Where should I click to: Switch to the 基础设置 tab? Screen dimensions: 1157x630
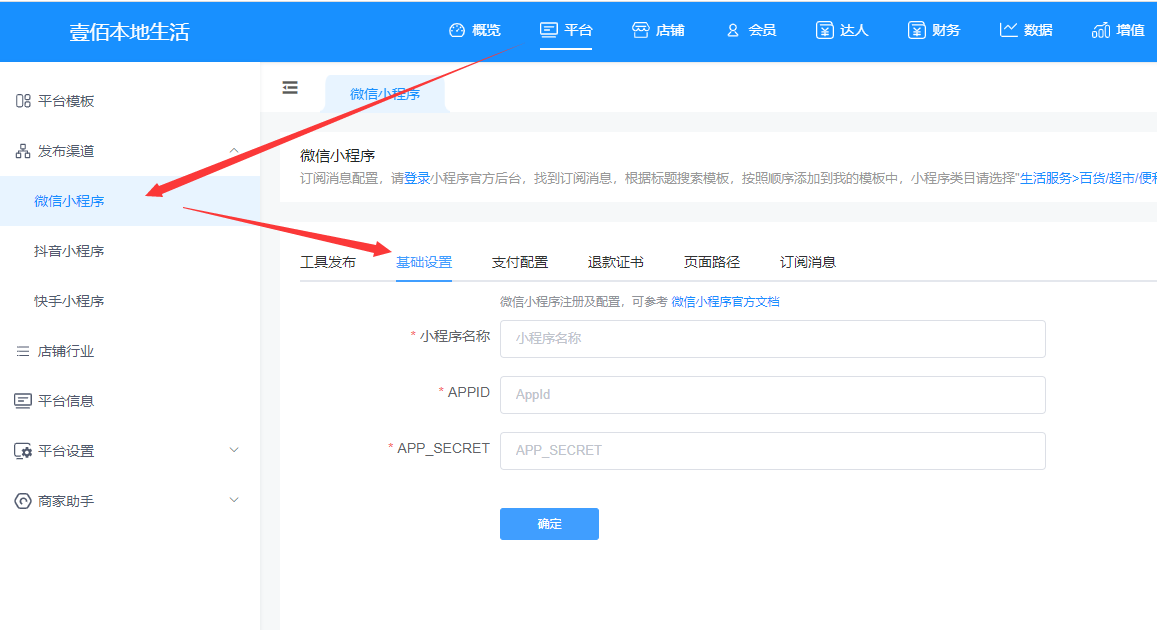pos(424,262)
